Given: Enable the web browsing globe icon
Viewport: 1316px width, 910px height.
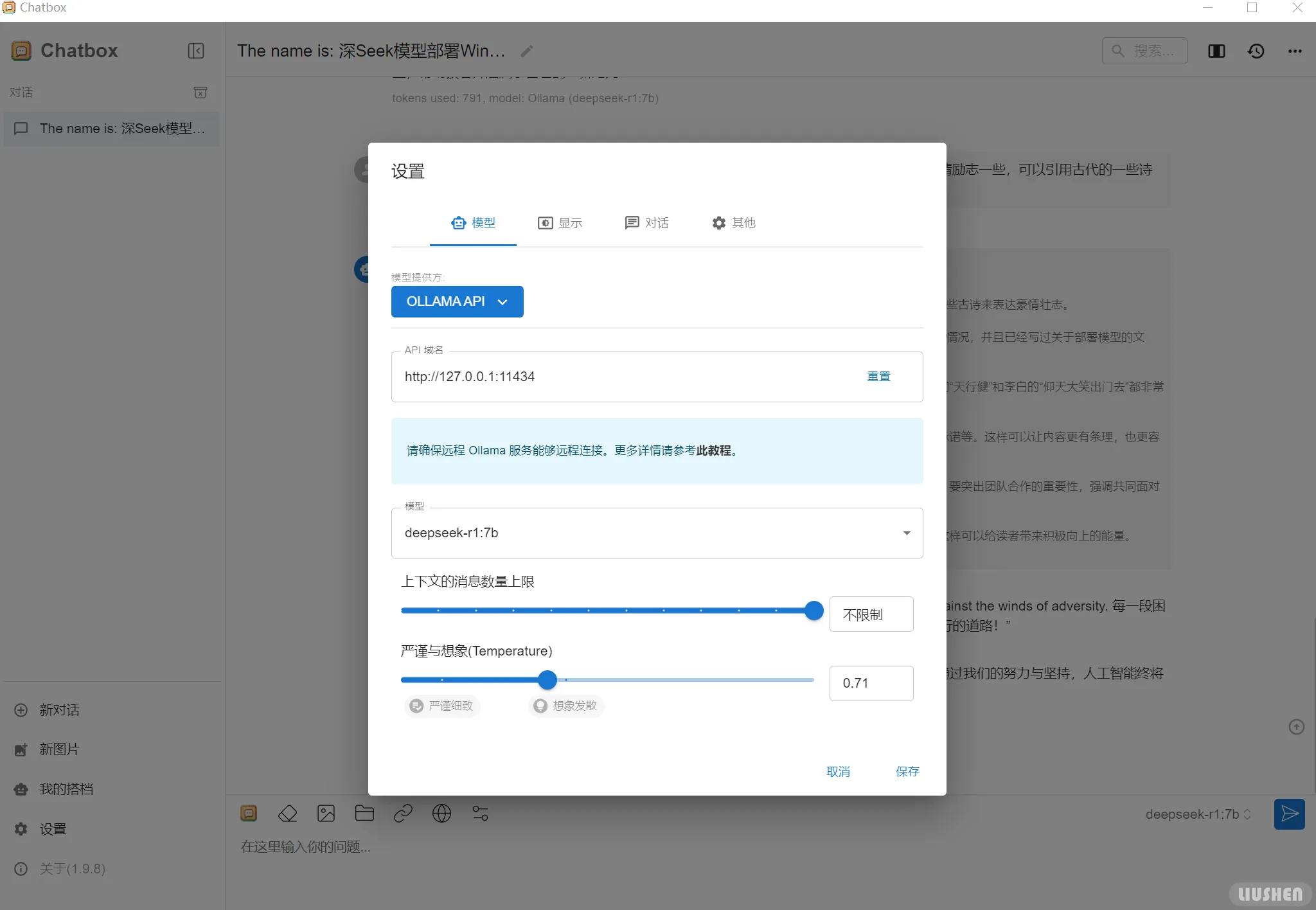Looking at the screenshot, I should 441,813.
